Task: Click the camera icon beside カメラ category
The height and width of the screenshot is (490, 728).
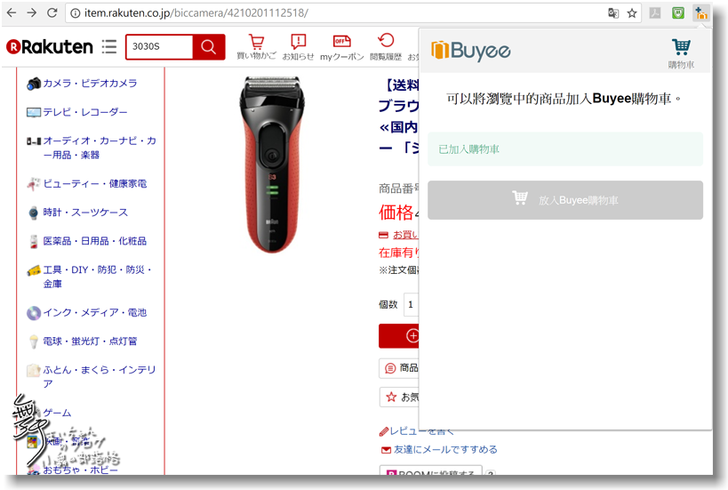Action: point(33,84)
